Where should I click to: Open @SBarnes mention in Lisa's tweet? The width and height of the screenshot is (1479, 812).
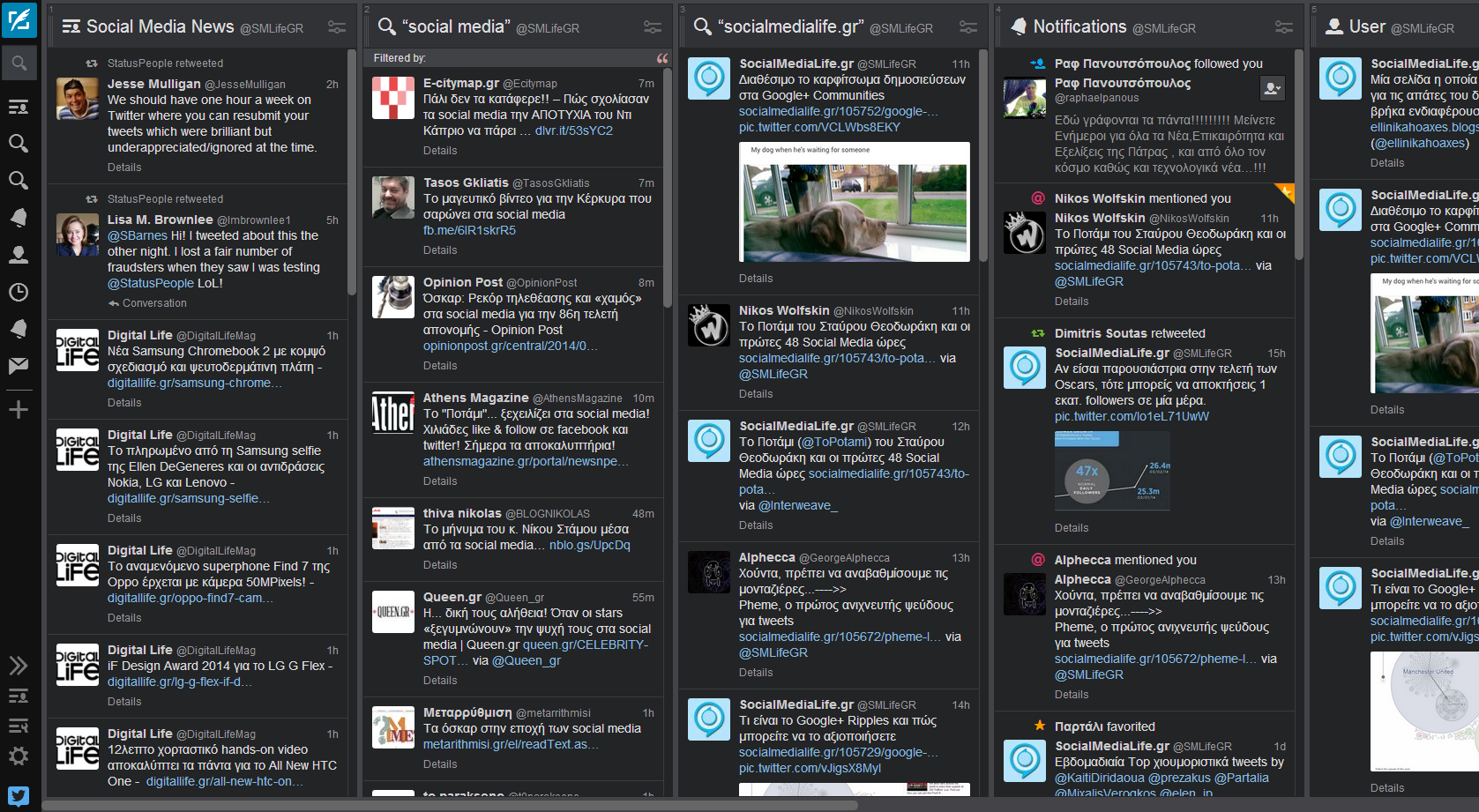coord(138,235)
